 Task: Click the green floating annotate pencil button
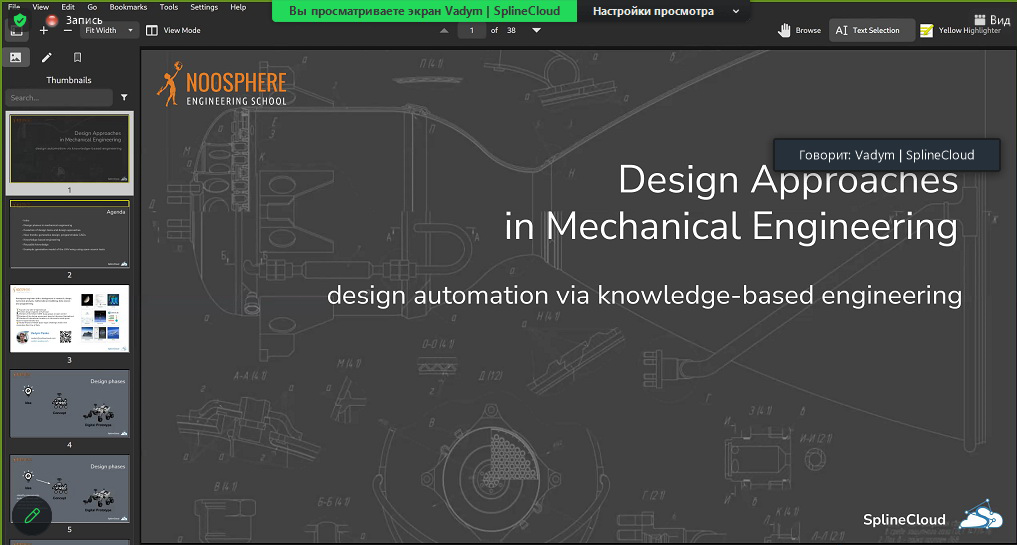pyautogui.click(x=31, y=515)
